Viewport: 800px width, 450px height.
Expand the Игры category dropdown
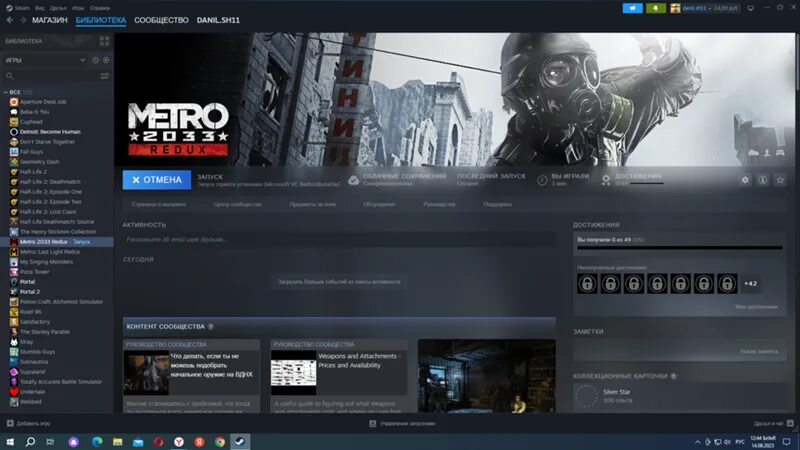pos(83,60)
